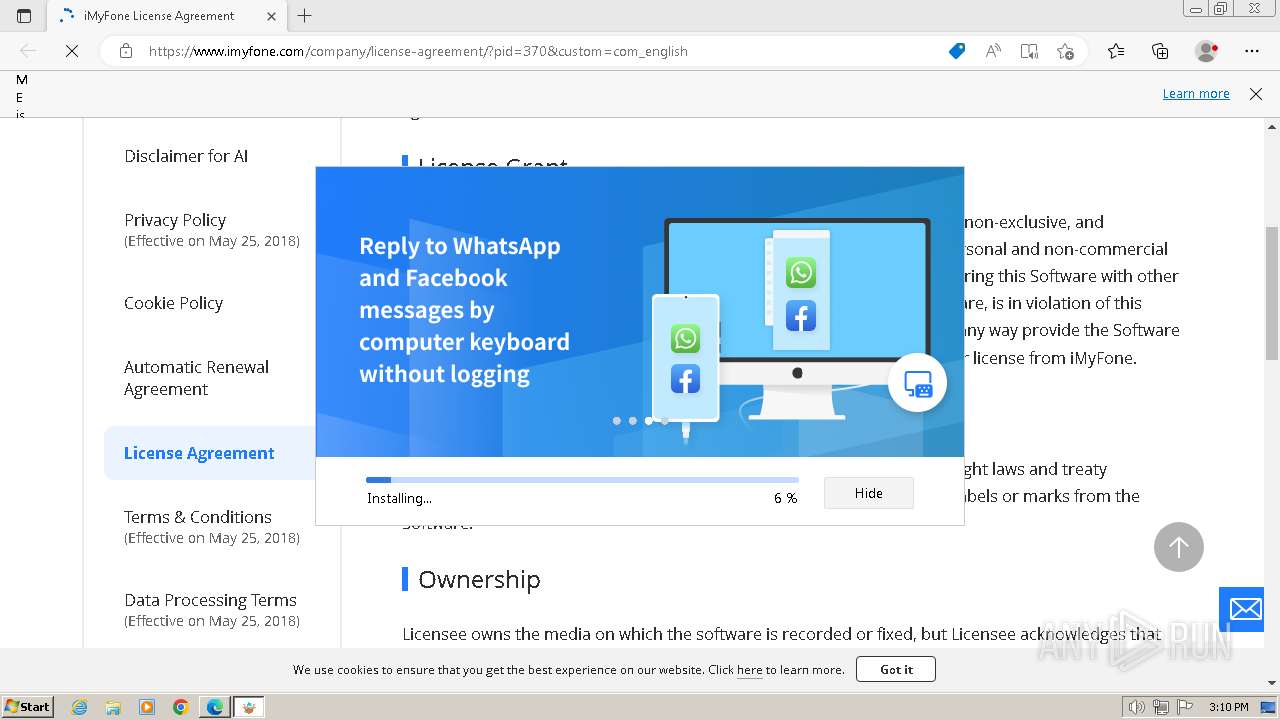The height and width of the screenshot is (720, 1280).
Task: Select the iMyFone License Agreement tab
Action: click(x=166, y=16)
